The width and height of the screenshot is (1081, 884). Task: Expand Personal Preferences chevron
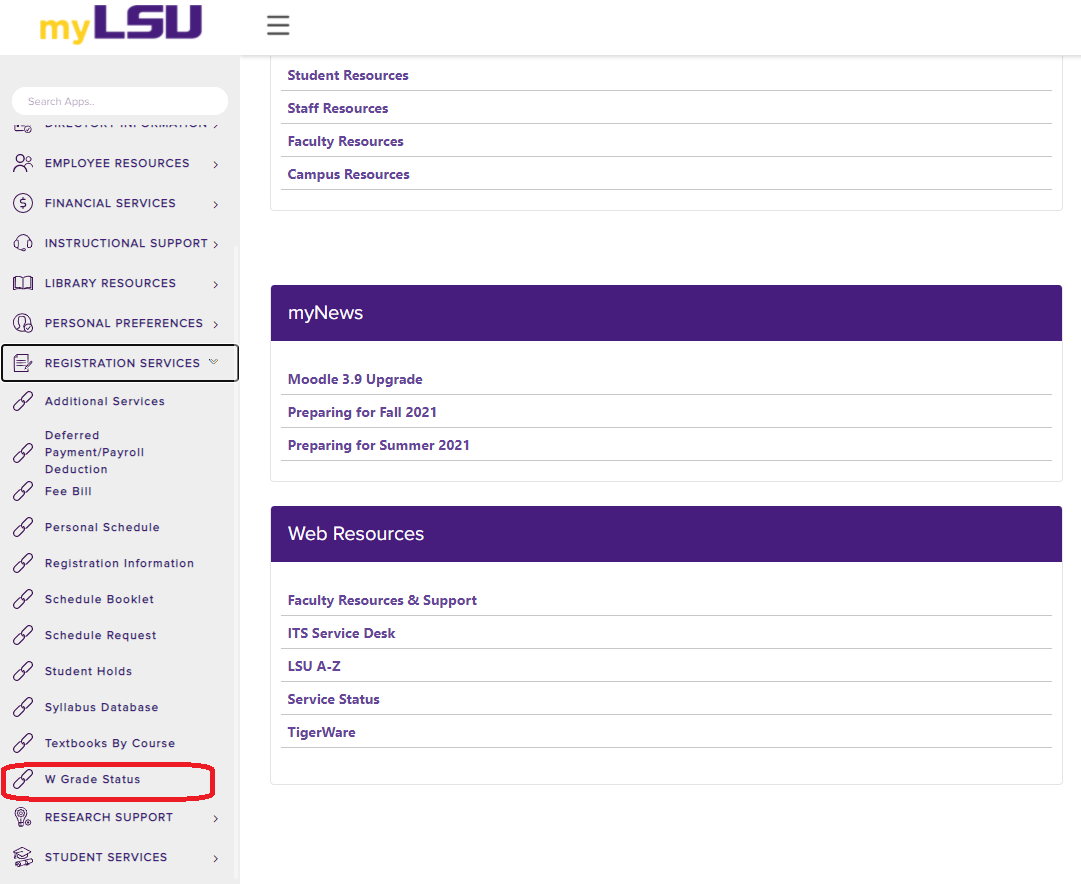(x=216, y=324)
